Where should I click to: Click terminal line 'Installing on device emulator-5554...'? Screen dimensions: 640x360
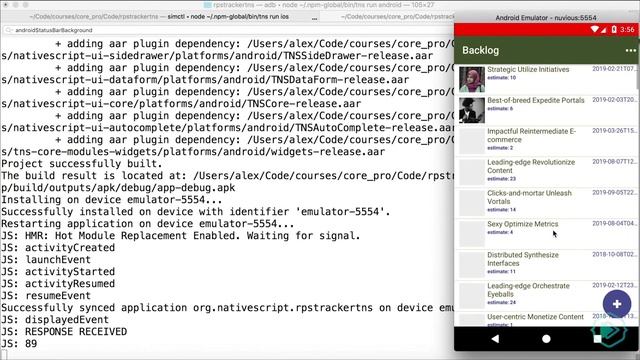112,200
